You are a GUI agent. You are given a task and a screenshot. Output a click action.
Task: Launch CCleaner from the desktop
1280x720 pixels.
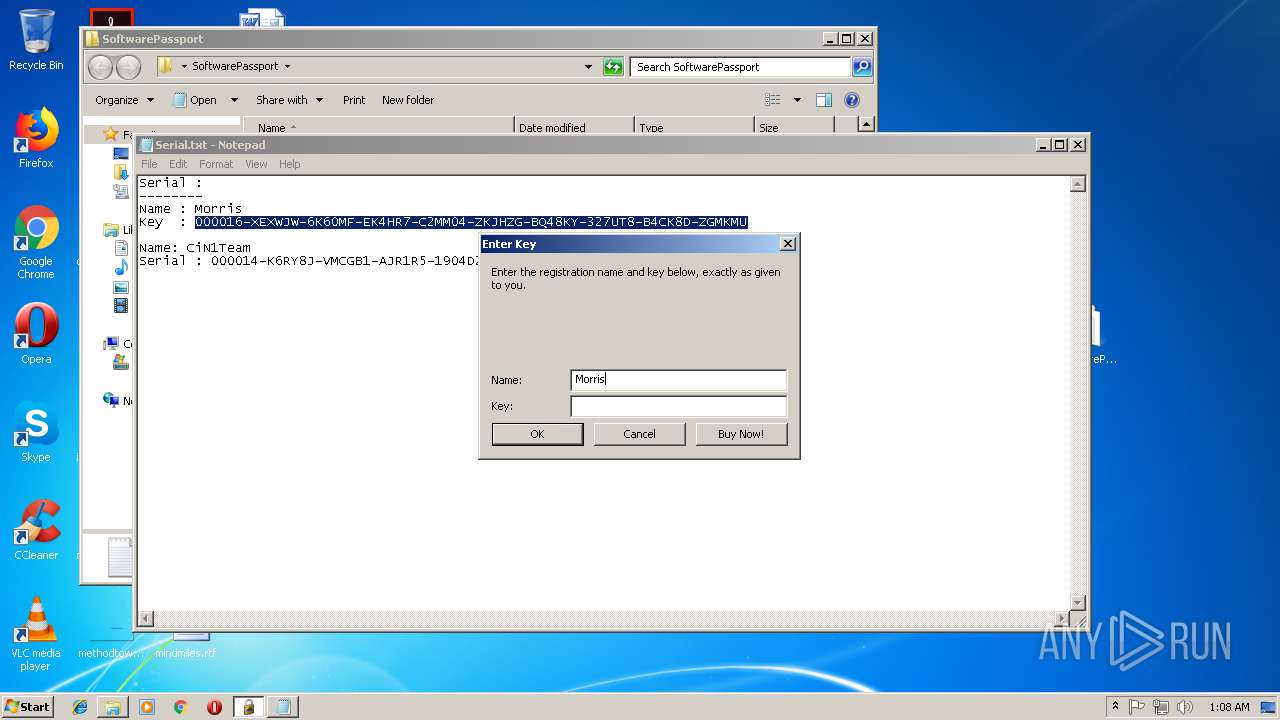[36, 530]
